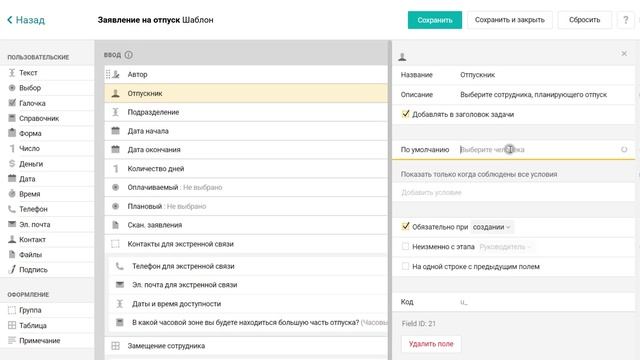This screenshot has width=640, height=360.
Task: Click the Эл. почта envelope icon
Action: point(12,224)
